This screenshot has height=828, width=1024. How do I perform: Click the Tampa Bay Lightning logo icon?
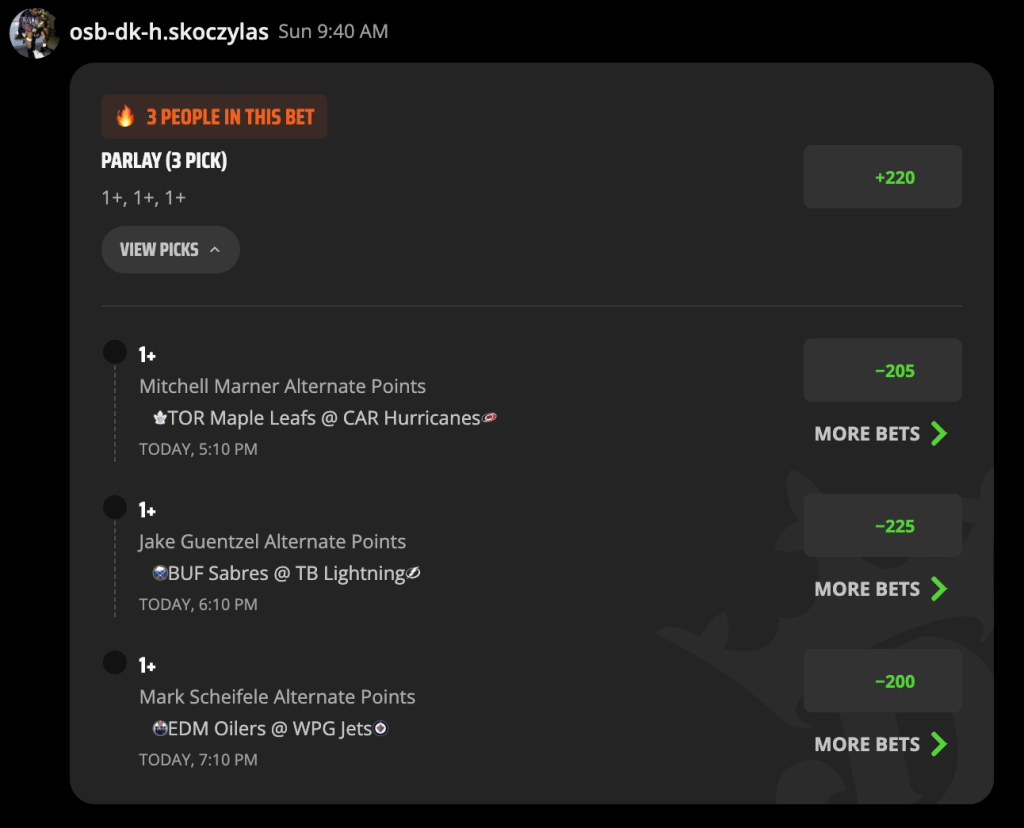413,573
